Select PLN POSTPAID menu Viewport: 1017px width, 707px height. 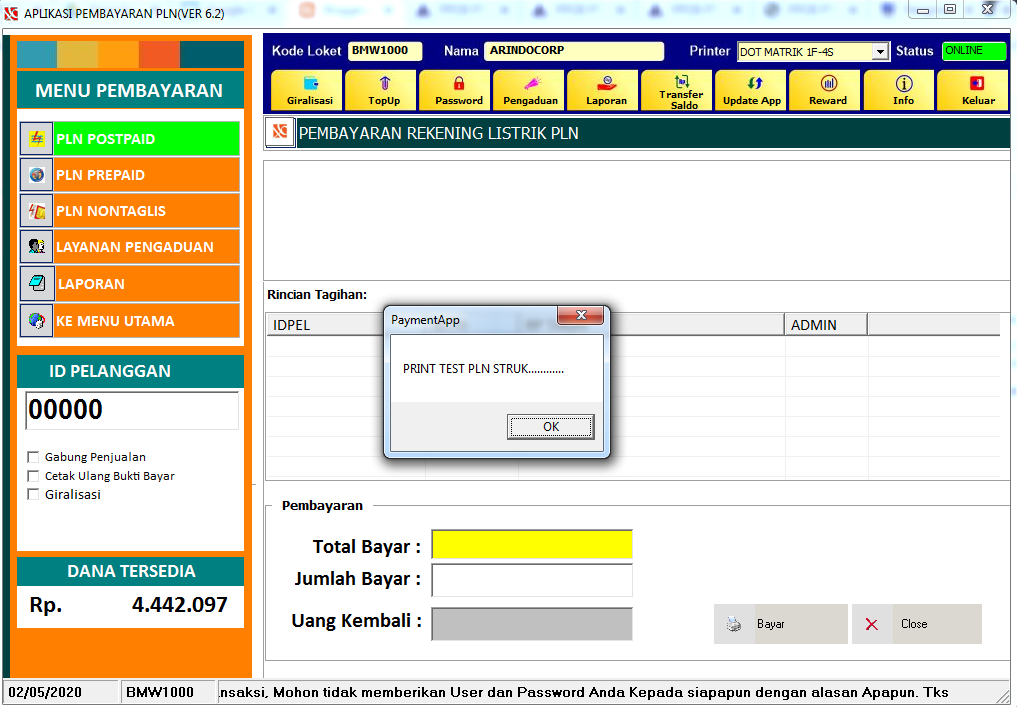[146, 138]
